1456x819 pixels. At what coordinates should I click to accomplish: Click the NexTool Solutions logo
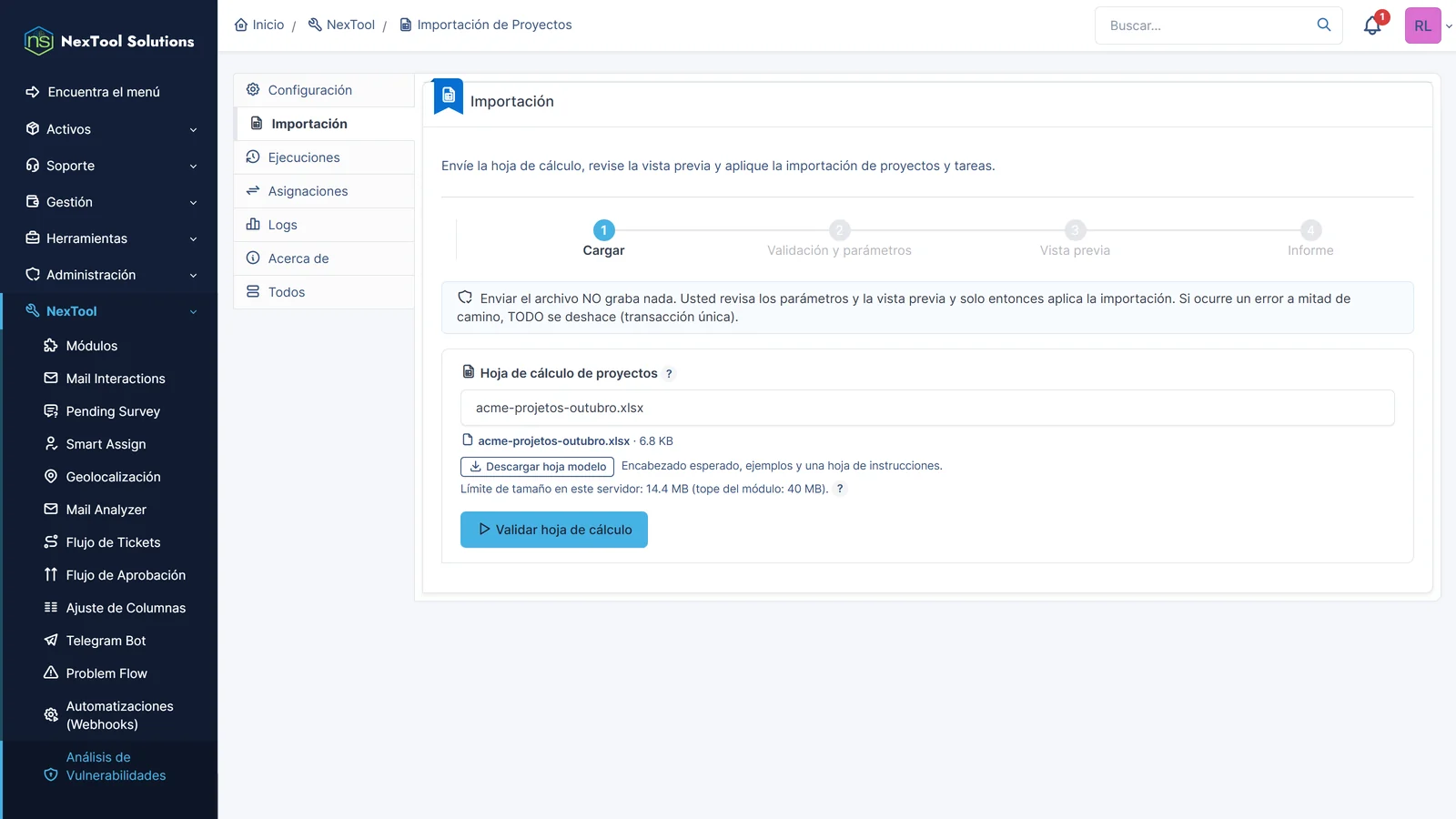tap(109, 41)
